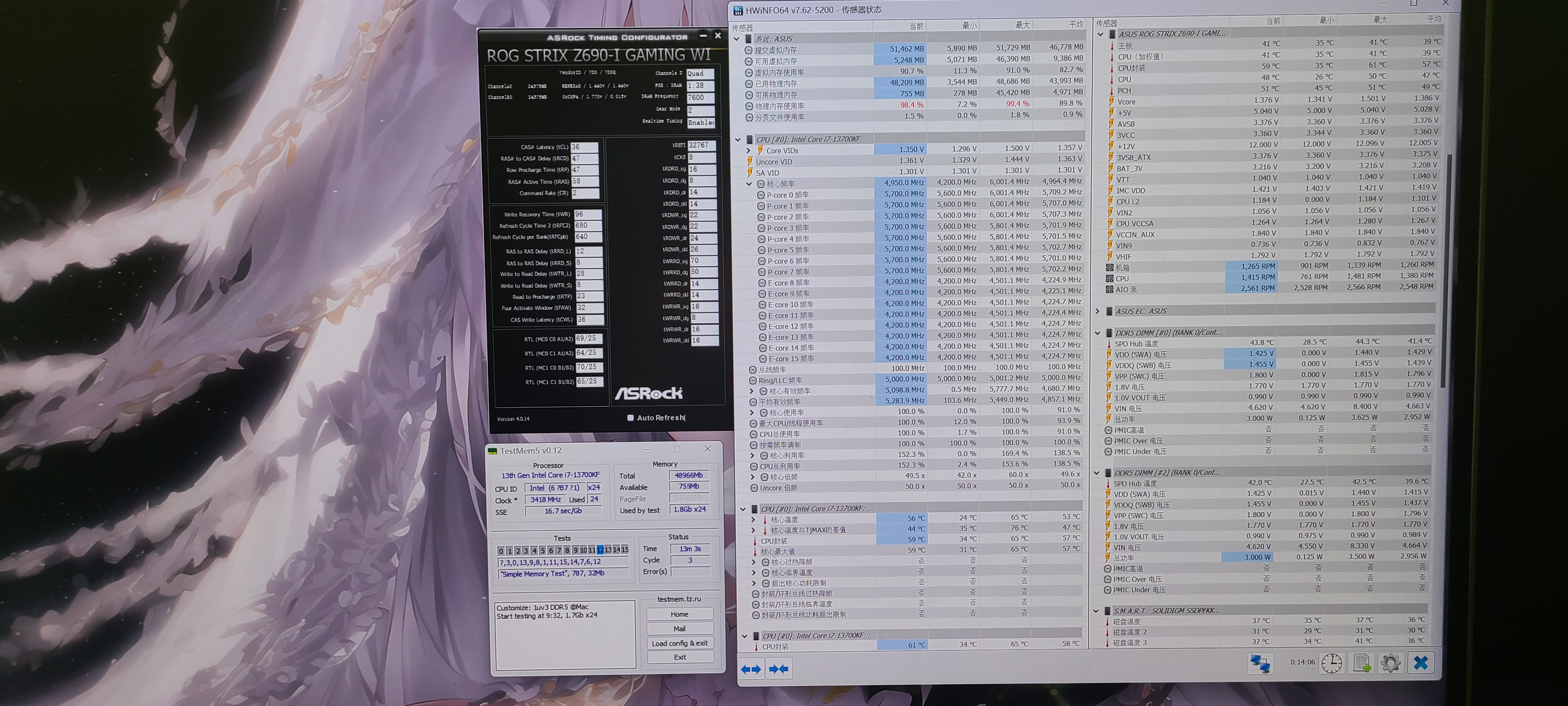
Task: Select test number 12 in TestMem5
Action: click(600, 550)
